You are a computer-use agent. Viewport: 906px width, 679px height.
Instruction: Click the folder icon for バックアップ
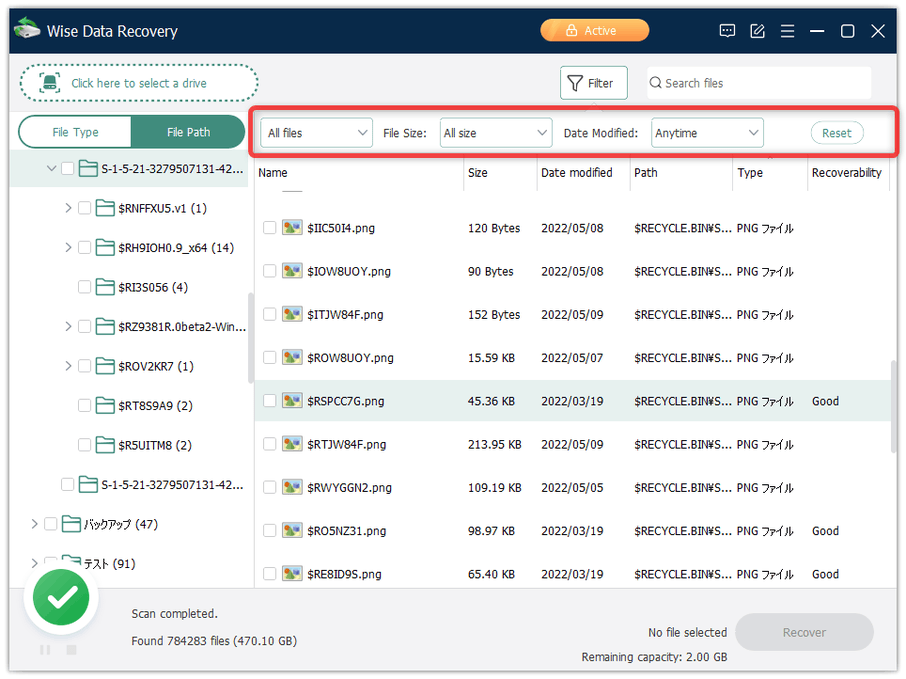70,524
